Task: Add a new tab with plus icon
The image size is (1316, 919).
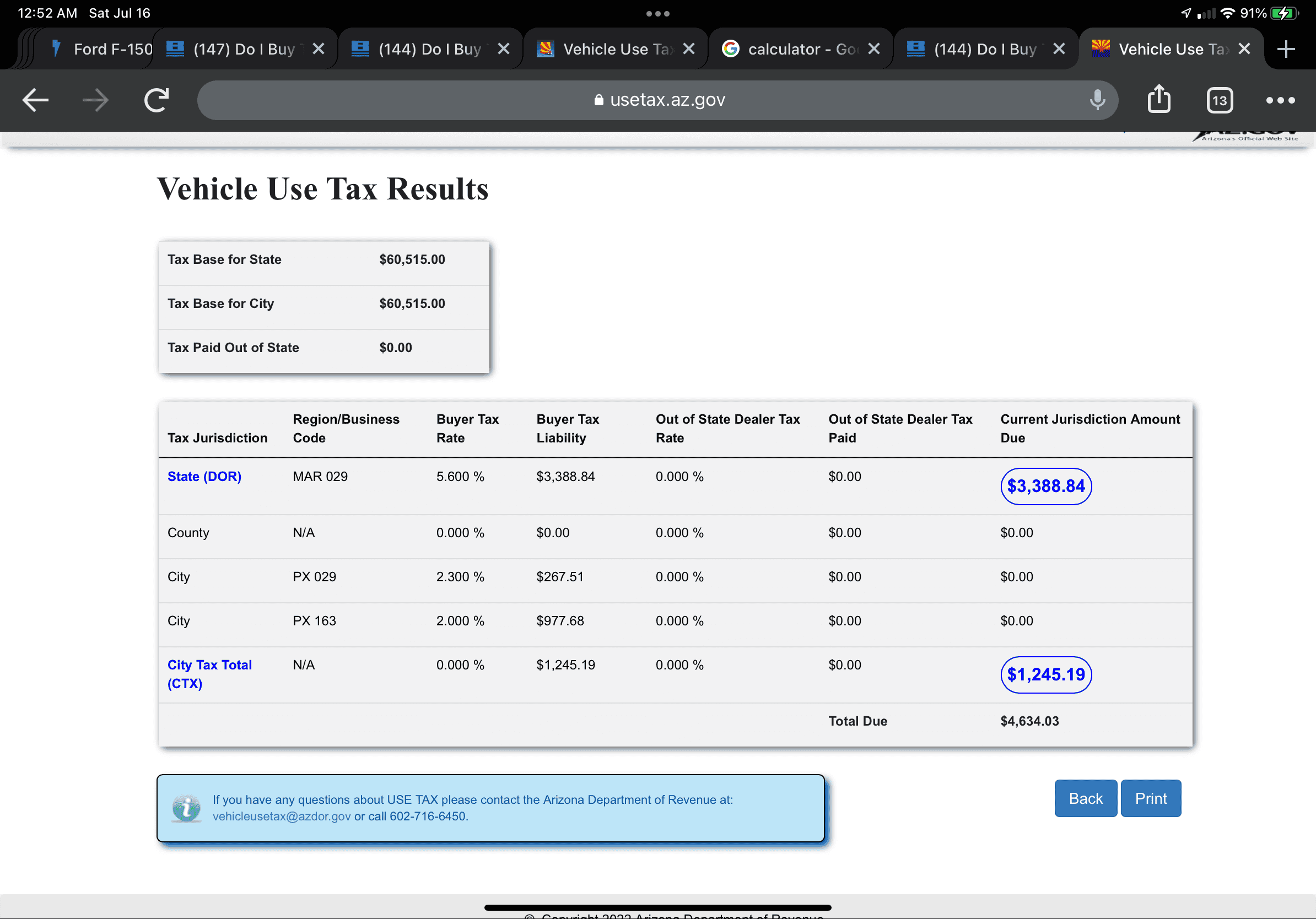Action: click(x=1286, y=49)
